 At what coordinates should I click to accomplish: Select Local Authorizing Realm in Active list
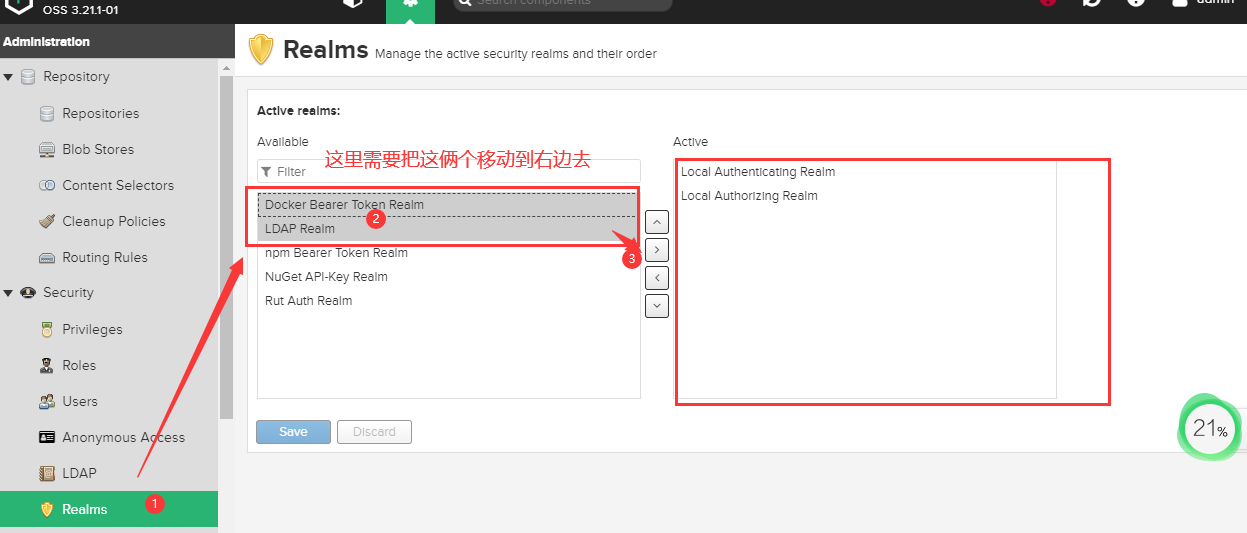pos(865,196)
